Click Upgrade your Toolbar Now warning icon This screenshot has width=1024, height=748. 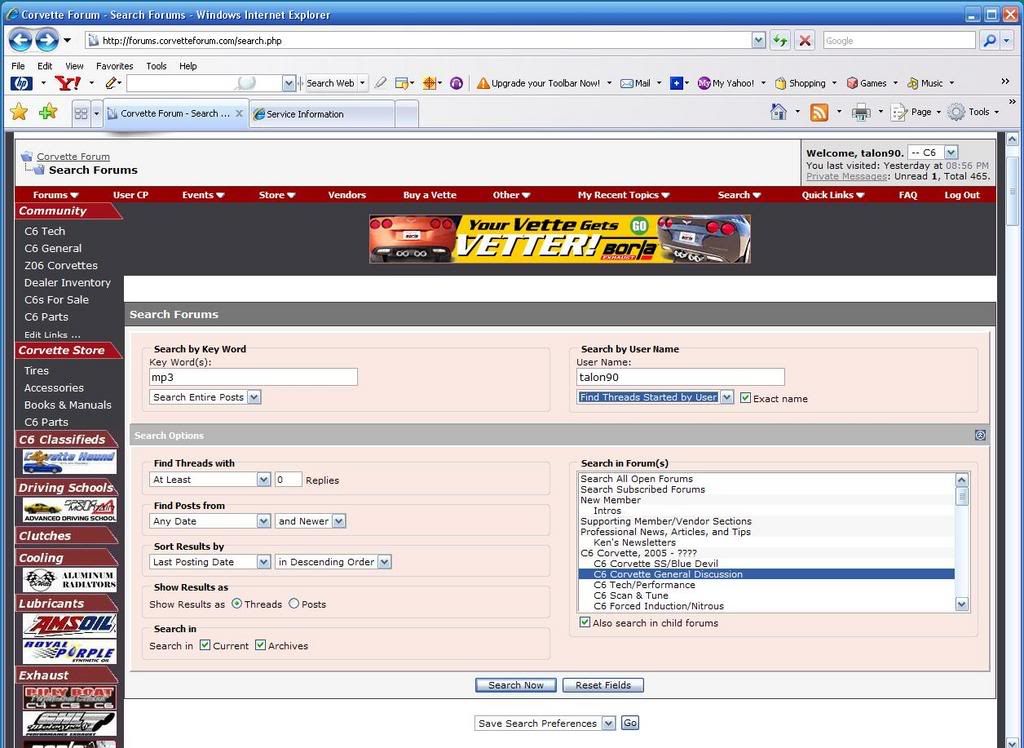(x=483, y=83)
